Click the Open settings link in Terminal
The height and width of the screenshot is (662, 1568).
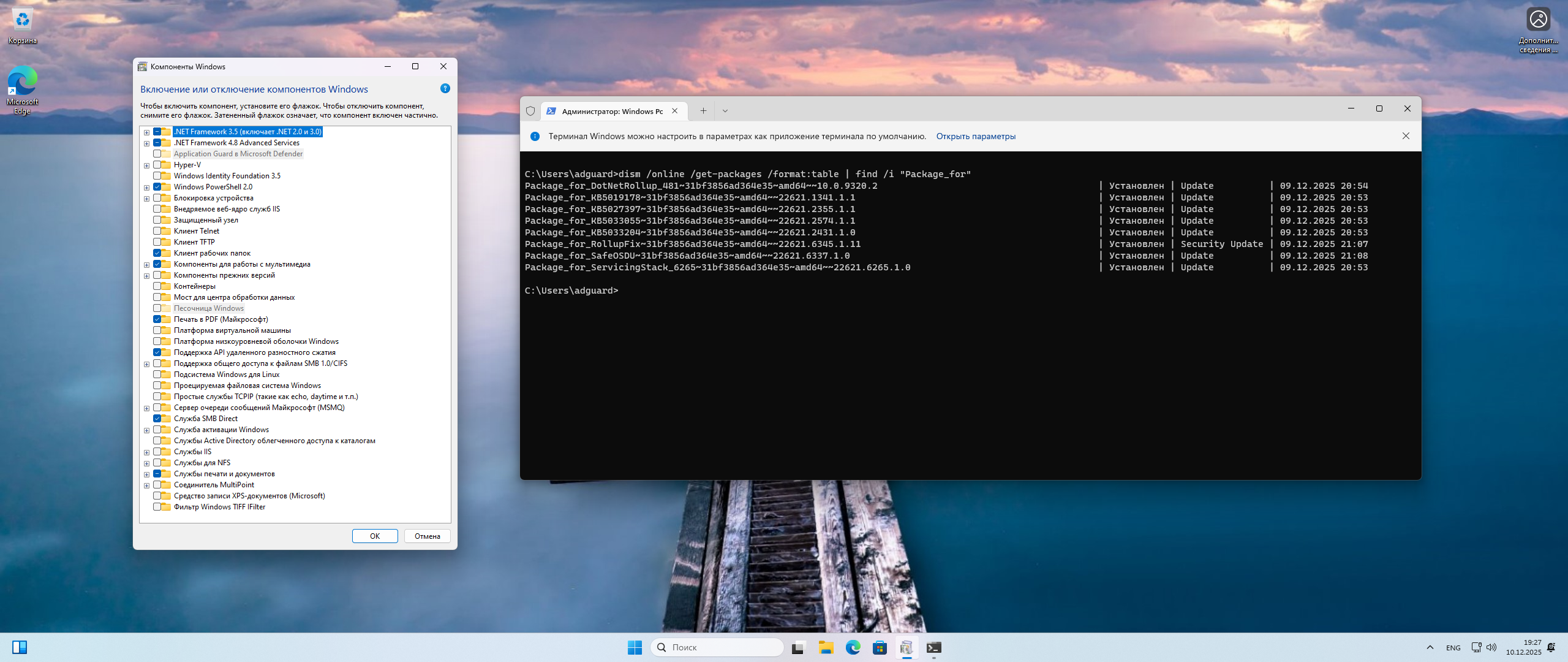pos(975,136)
